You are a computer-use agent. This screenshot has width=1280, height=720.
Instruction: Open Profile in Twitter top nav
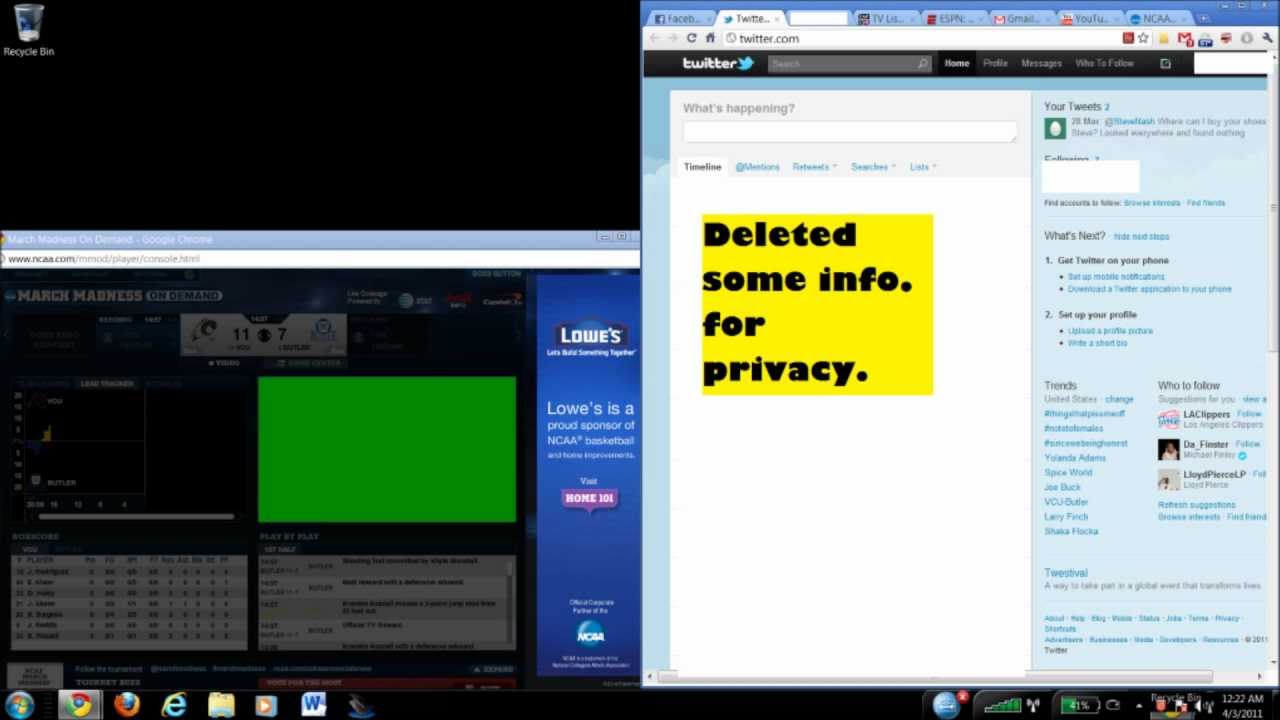coord(995,63)
